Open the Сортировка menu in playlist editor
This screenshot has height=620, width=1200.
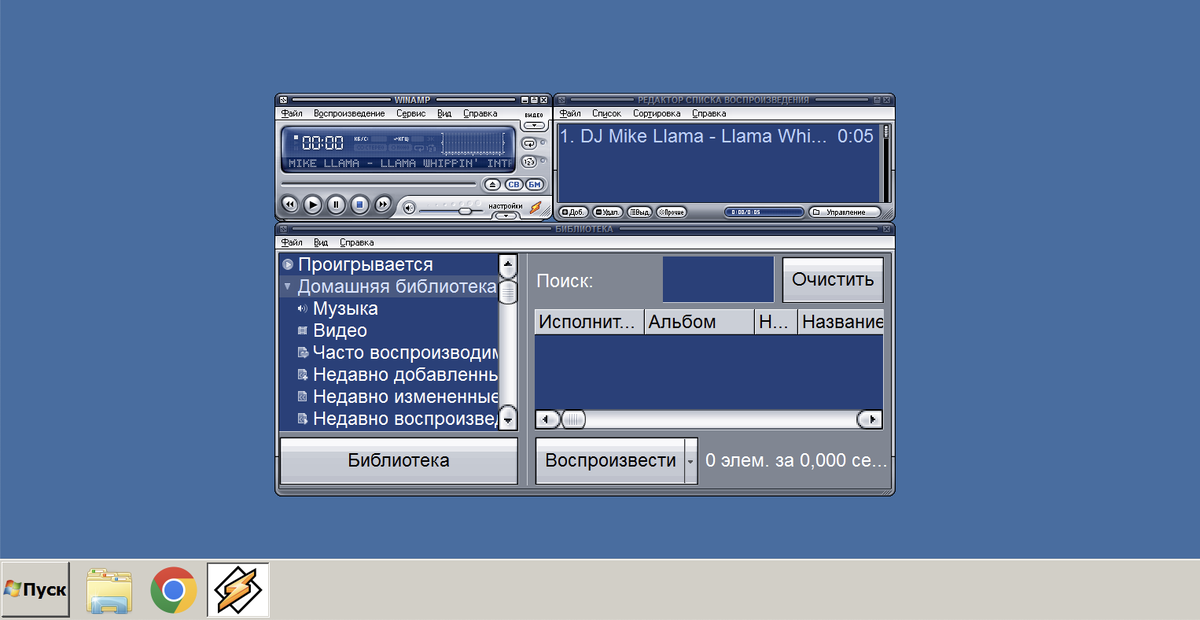click(x=657, y=114)
